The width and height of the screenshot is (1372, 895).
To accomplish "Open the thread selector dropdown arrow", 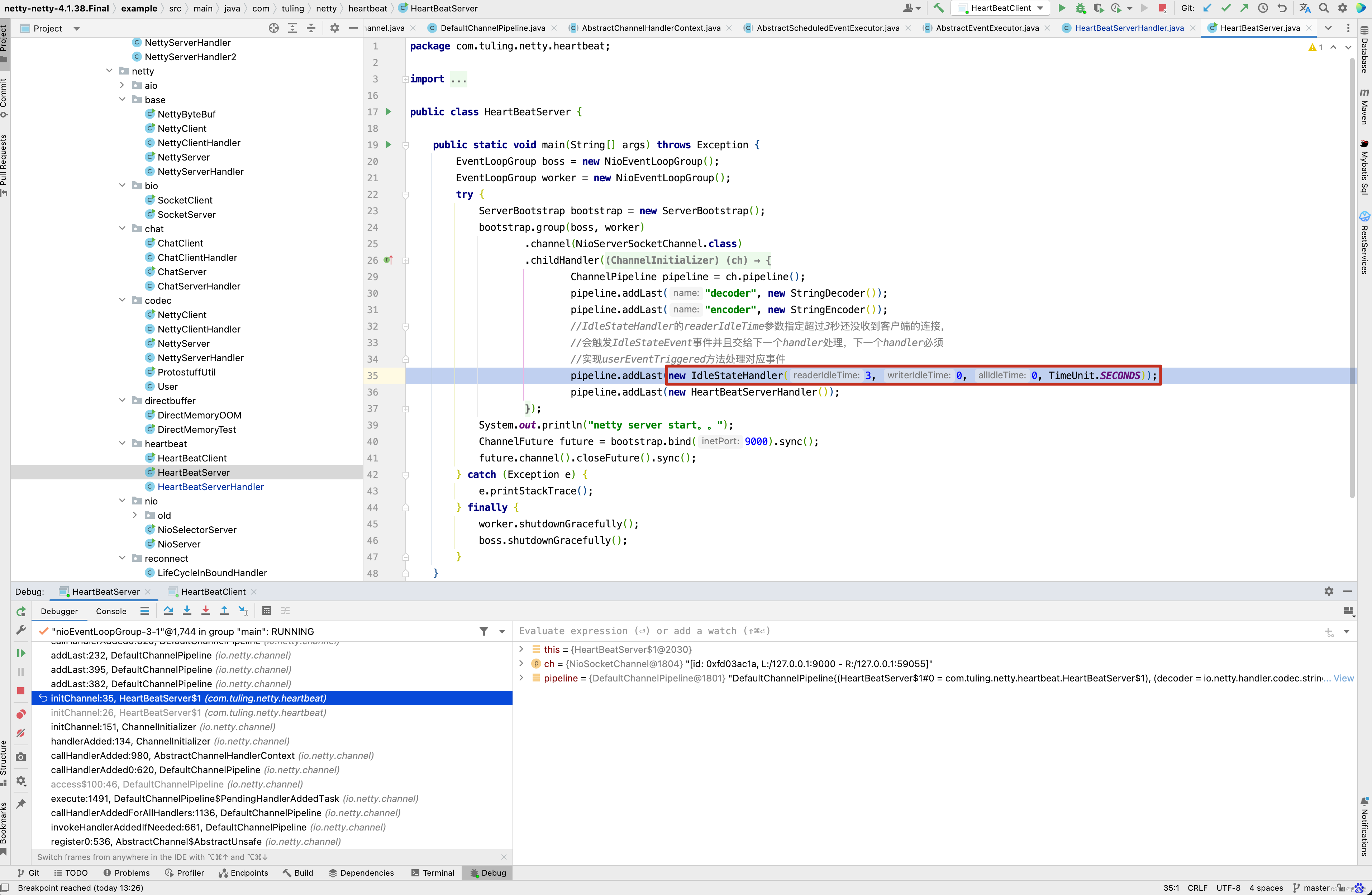I will pyautogui.click(x=502, y=631).
